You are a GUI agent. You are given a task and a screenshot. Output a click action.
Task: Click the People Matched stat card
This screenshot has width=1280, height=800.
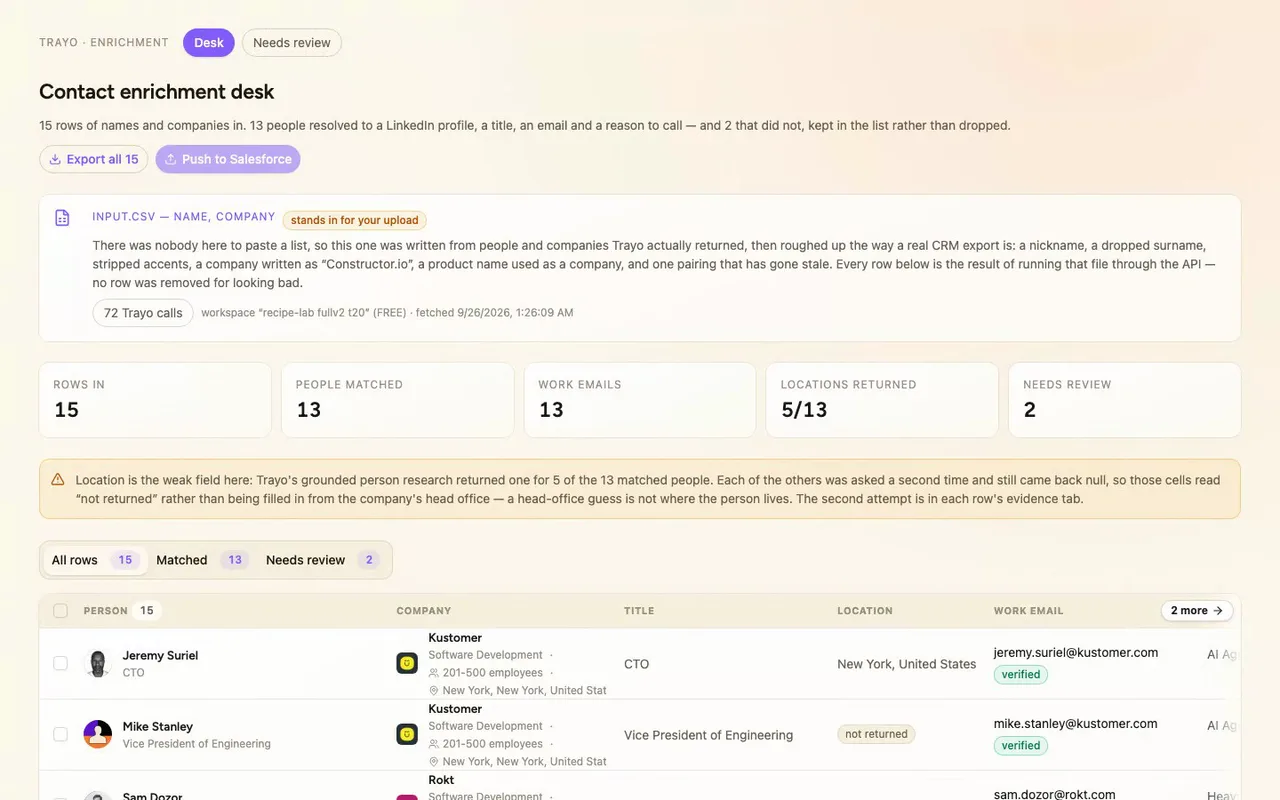(x=397, y=400)
